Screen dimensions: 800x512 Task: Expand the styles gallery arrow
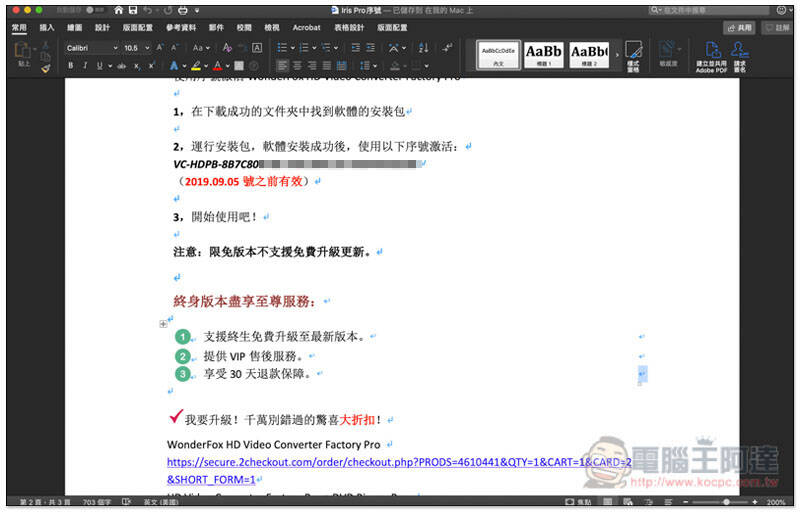[617, 55]
